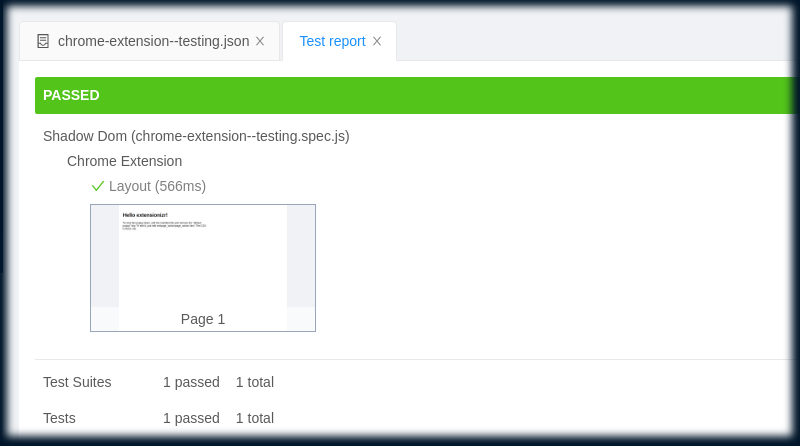Click the Shadow Dom spec file heading
Viewport: 800px width, 446px height.
[x=196, y=136]
